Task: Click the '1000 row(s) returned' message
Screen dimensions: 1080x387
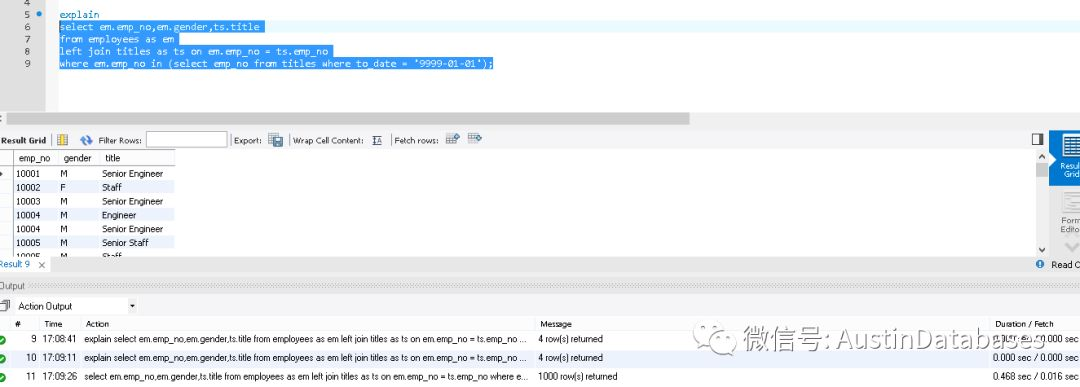Action: (579, 377)
